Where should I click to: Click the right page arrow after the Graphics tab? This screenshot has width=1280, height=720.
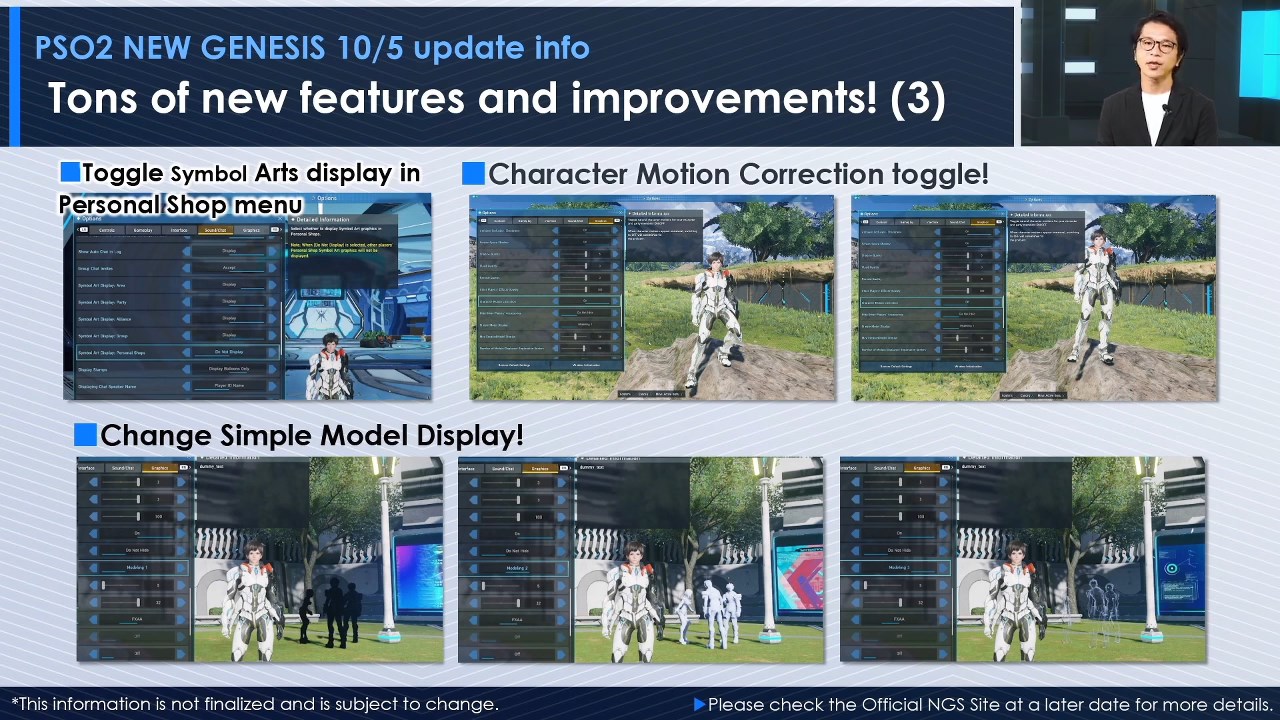[x=279, y=230]
